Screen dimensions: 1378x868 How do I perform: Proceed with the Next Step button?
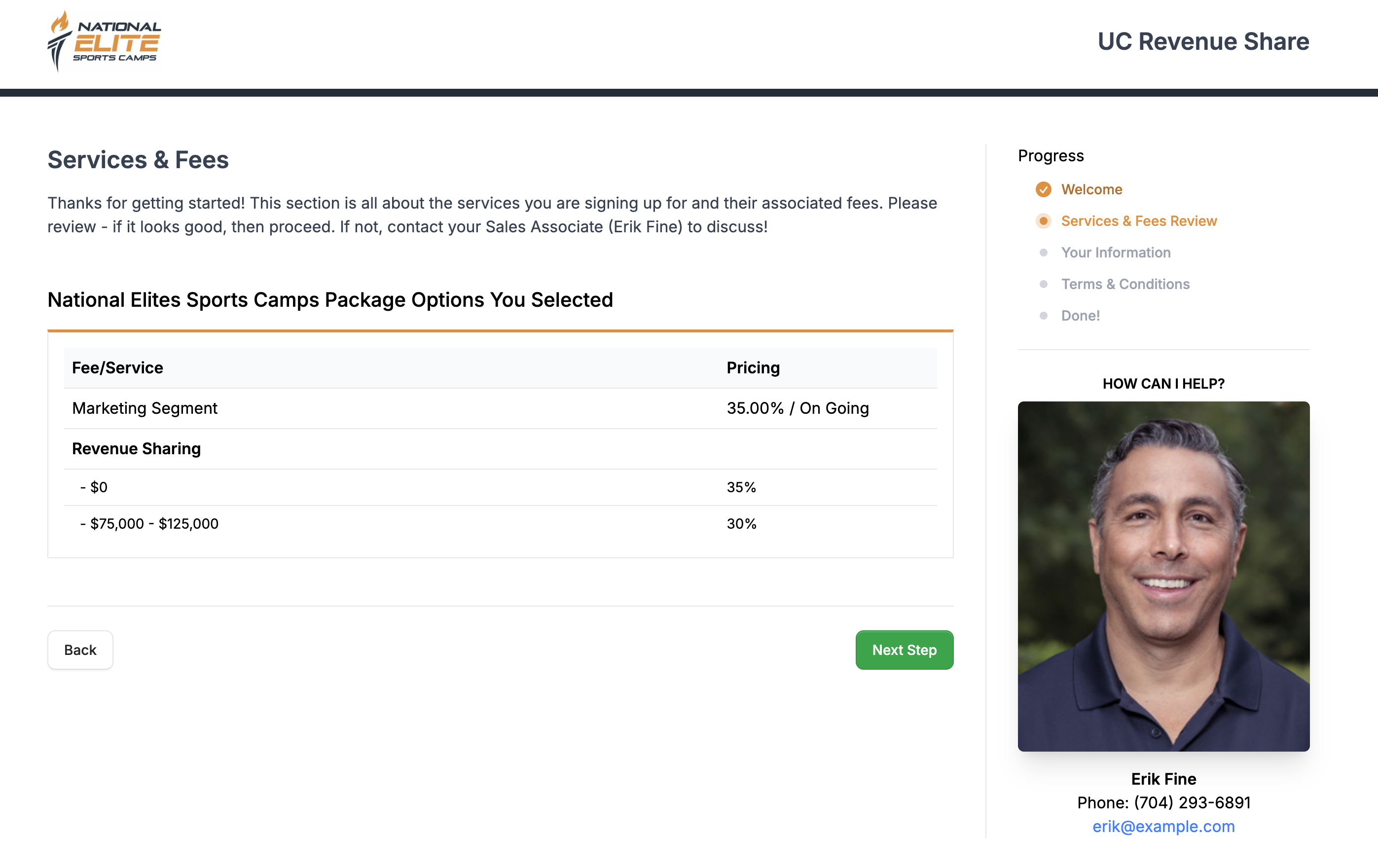click(x=904, y=650)
